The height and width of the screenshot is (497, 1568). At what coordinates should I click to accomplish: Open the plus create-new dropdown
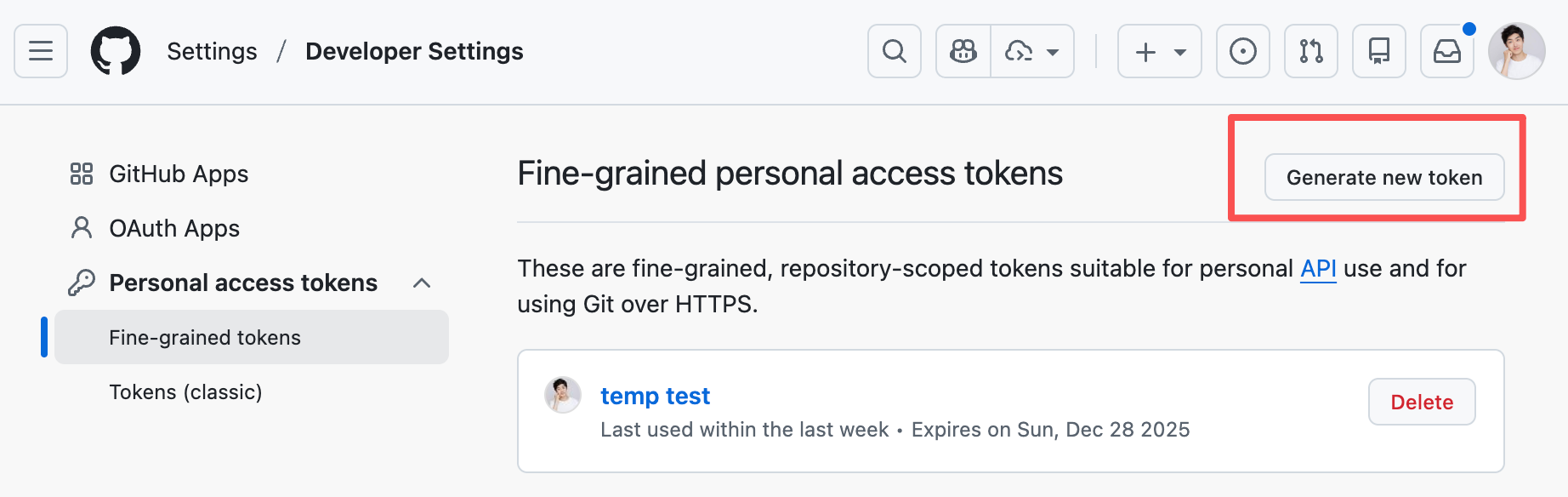[1159, 51]
